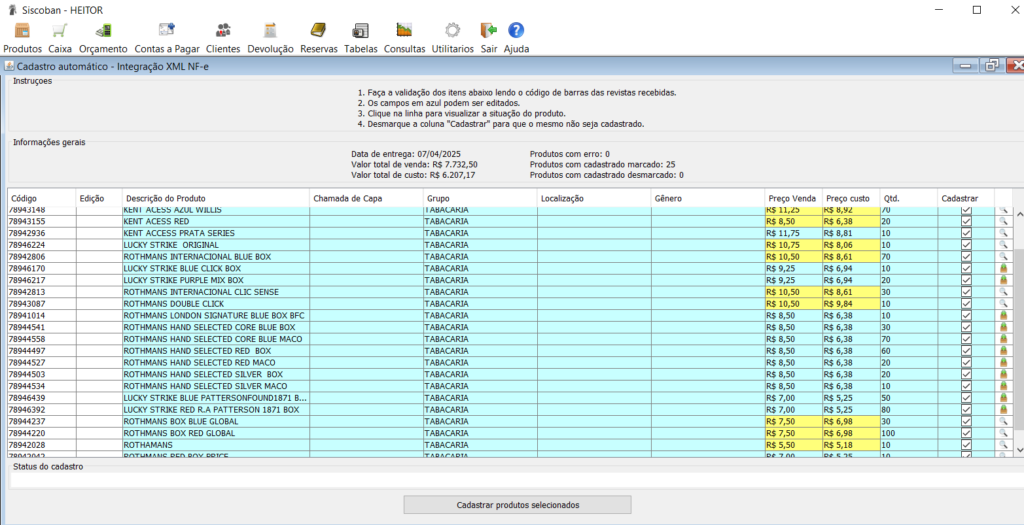Screen dimensions: 1024x525
Task: Click magnifier icon for KENT ACESS RED row
Action: (x=1003, y=221)
